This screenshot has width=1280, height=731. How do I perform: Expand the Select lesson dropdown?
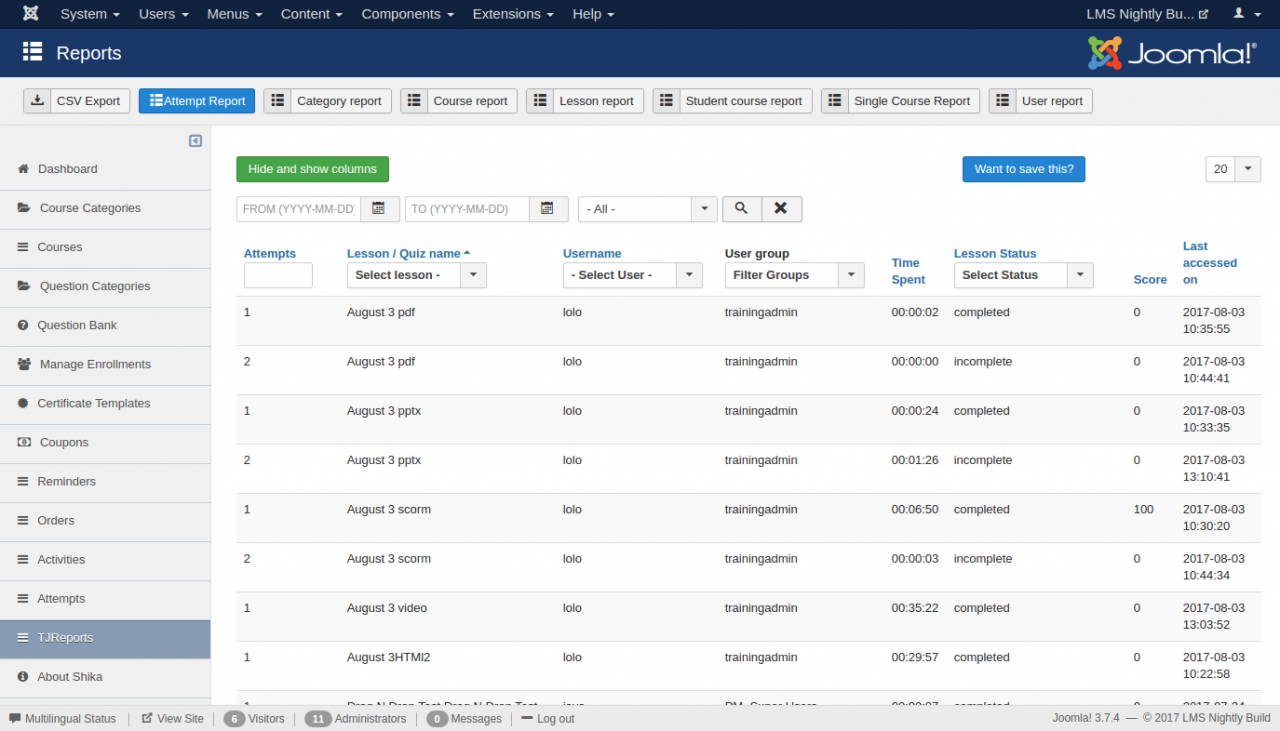(x=416, y=275)
